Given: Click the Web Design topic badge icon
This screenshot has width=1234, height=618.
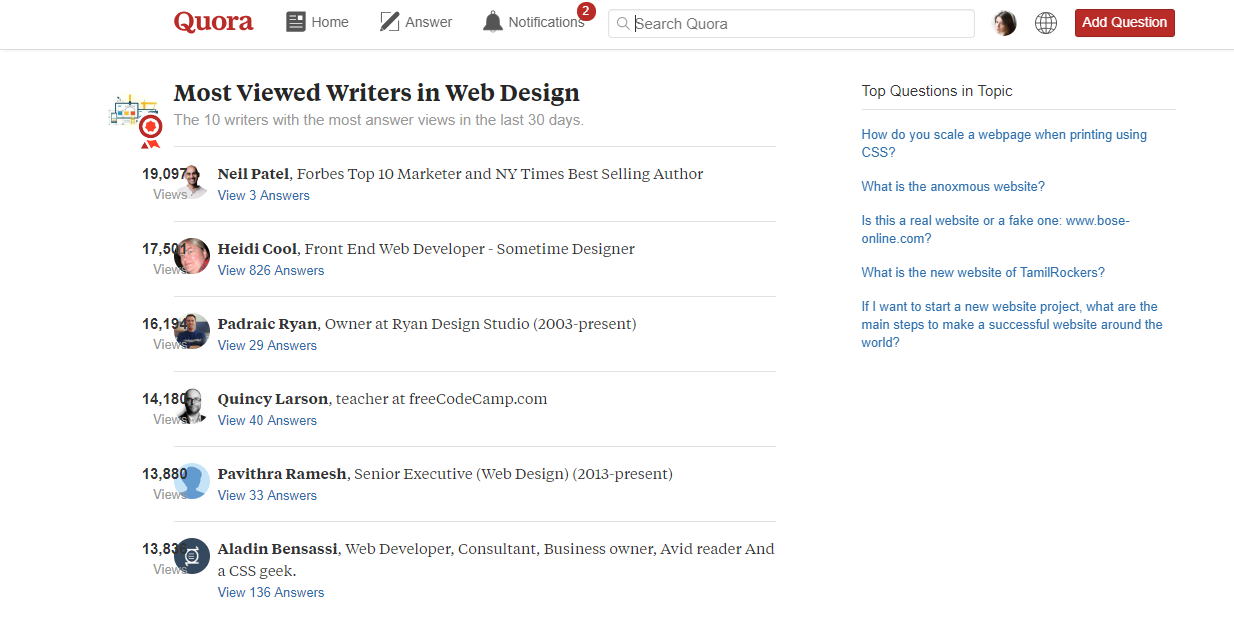Looking at the screenshot, I should point(135,121).
